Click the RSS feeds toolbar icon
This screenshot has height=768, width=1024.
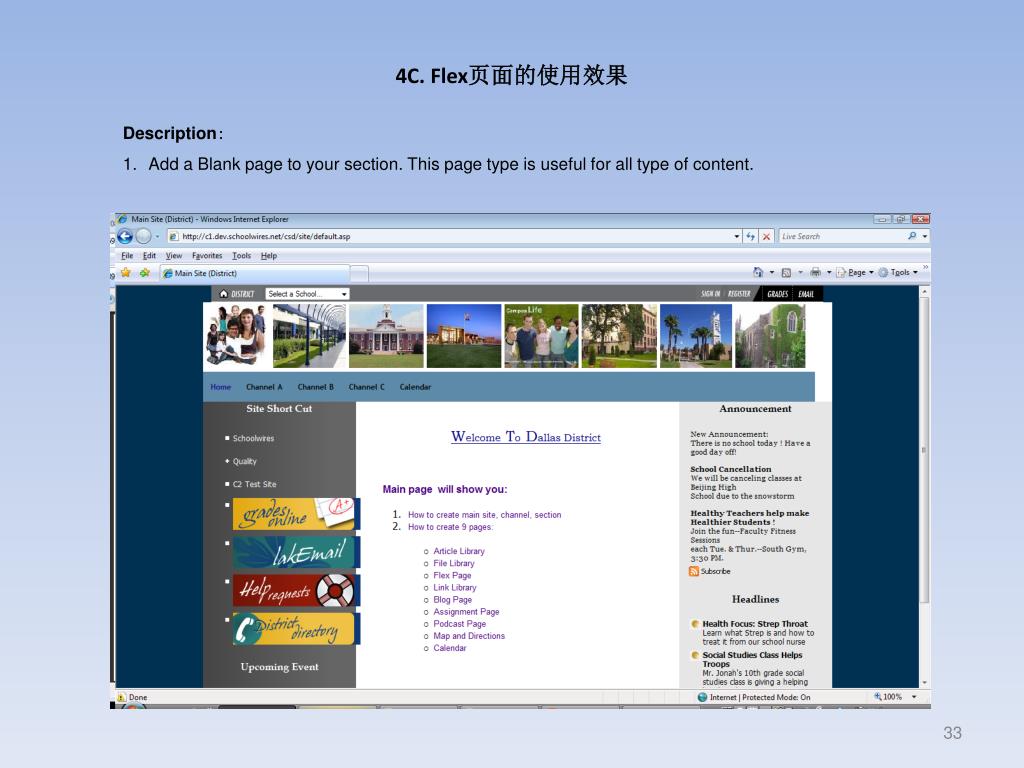tap(786, 272)
